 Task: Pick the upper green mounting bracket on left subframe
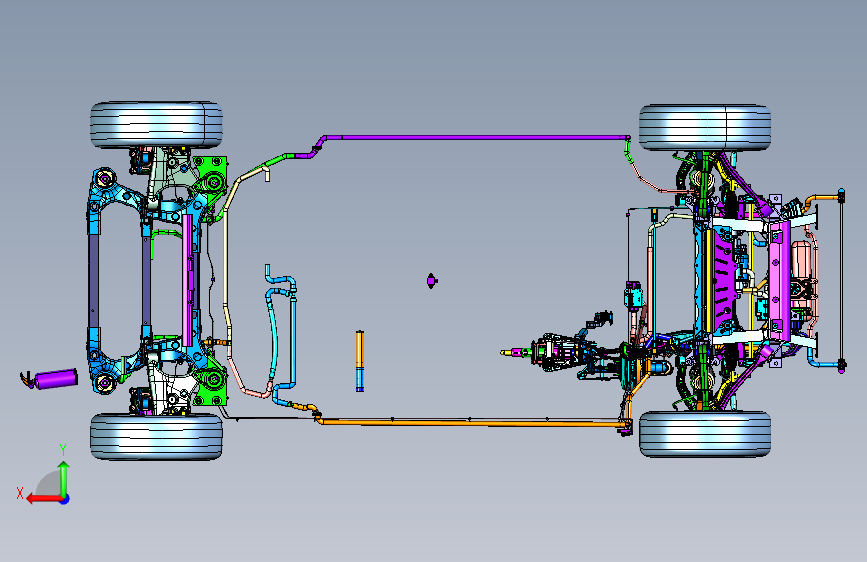coord(211,176)
